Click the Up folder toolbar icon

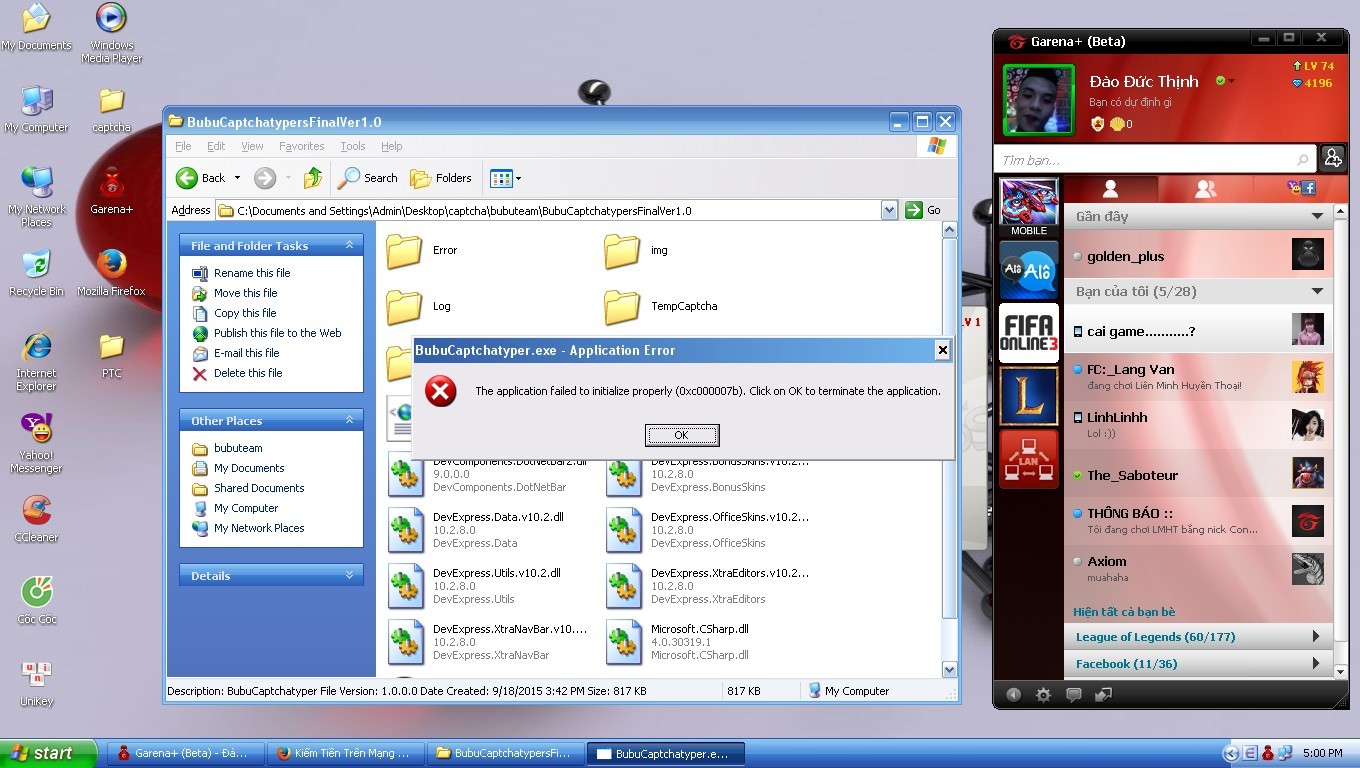pos(313,178)
